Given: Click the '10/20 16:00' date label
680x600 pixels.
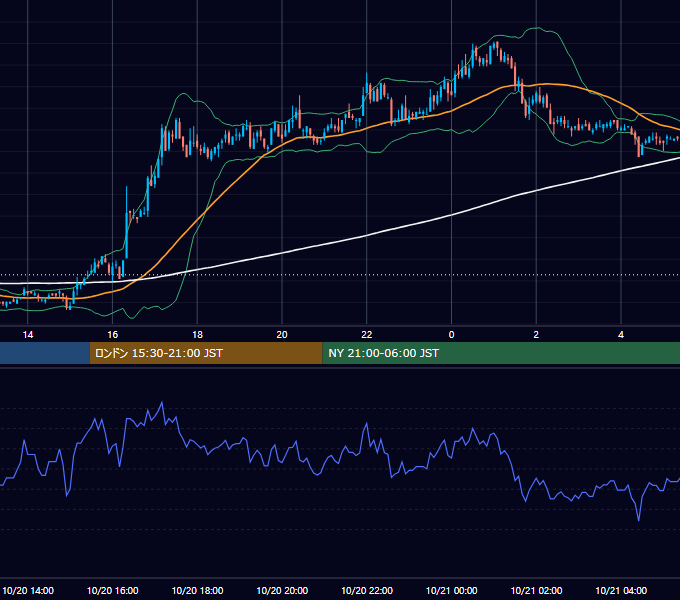Looking at the screenshot, I should tap(113, 590).
